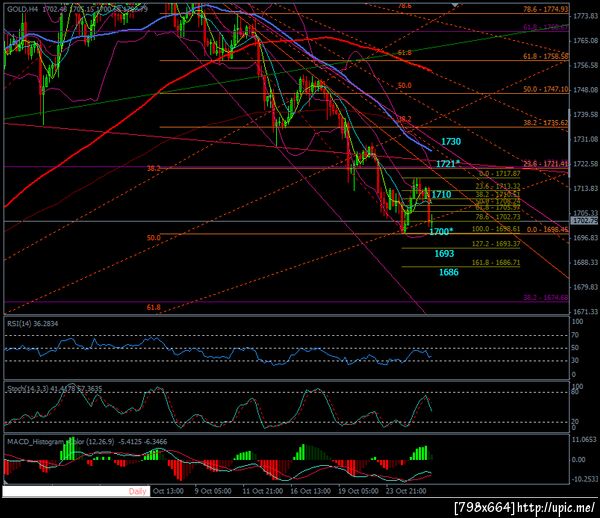The image size is (600, 518).
Task: Click price axis value 1696.83
Action: 585,238
